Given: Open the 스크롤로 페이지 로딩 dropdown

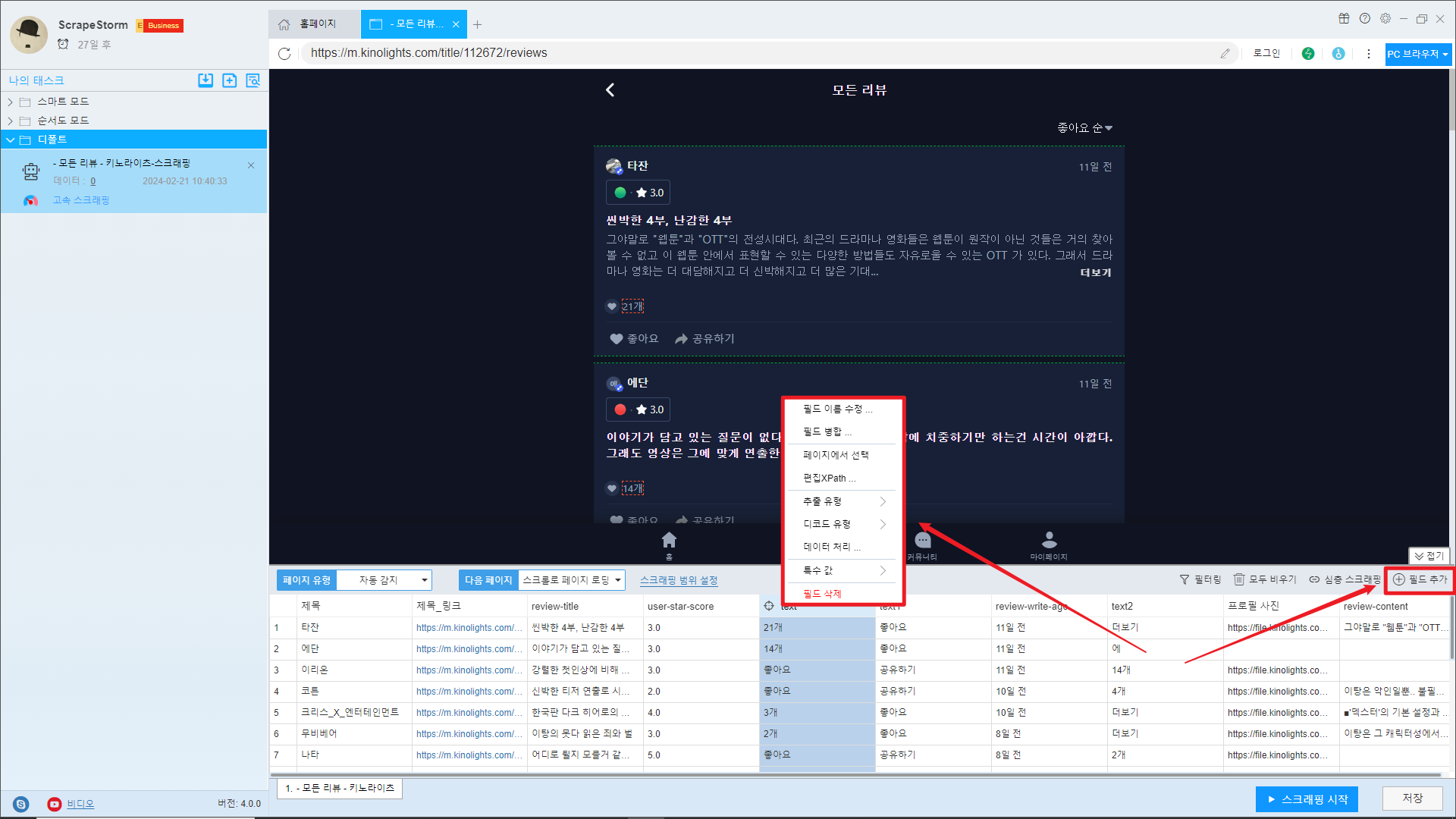Looking at the screenshot, I should pos(572,580).
